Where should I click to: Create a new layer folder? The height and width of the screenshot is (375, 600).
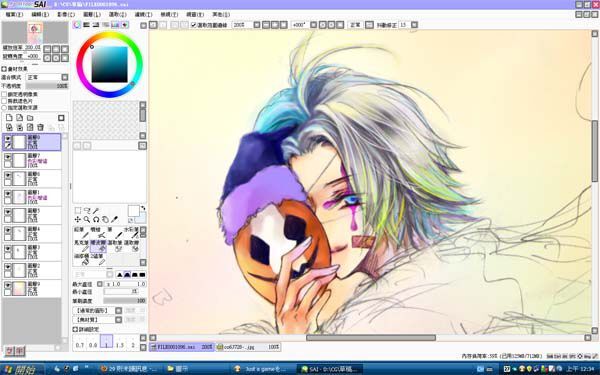30,118
